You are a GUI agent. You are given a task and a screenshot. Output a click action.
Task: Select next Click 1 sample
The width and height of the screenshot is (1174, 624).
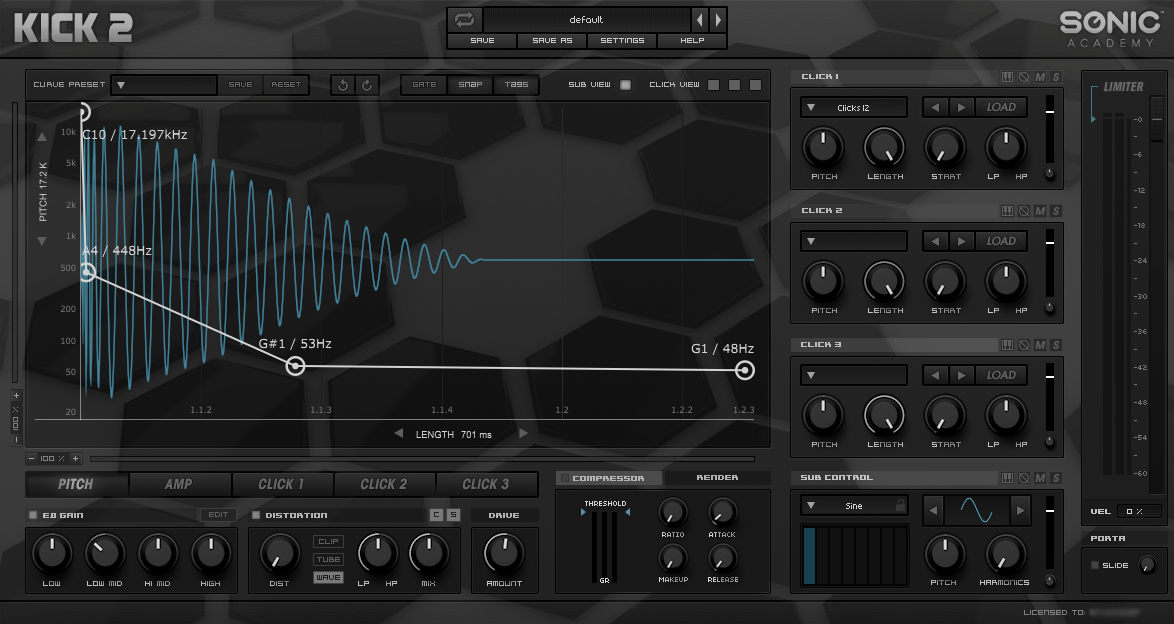[961, 107]
